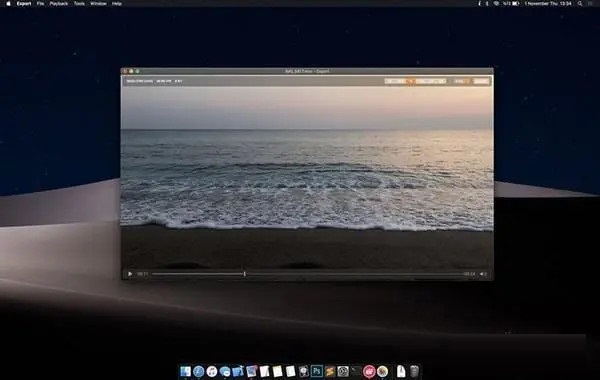Click the date and time in the menu bar
600x380 pixels.
(548, 3)
